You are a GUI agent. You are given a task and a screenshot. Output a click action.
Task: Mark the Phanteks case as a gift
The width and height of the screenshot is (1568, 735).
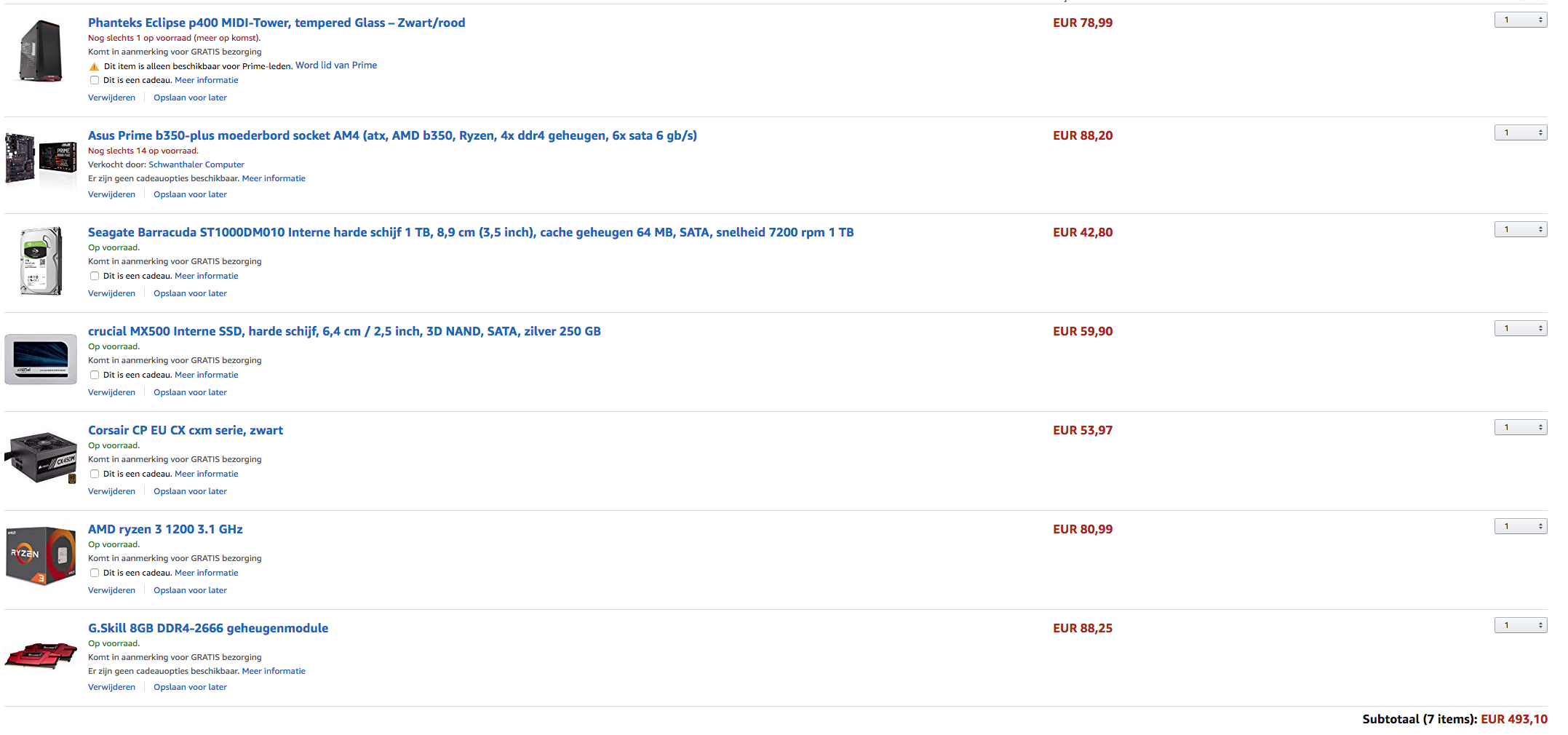[95, 81]
